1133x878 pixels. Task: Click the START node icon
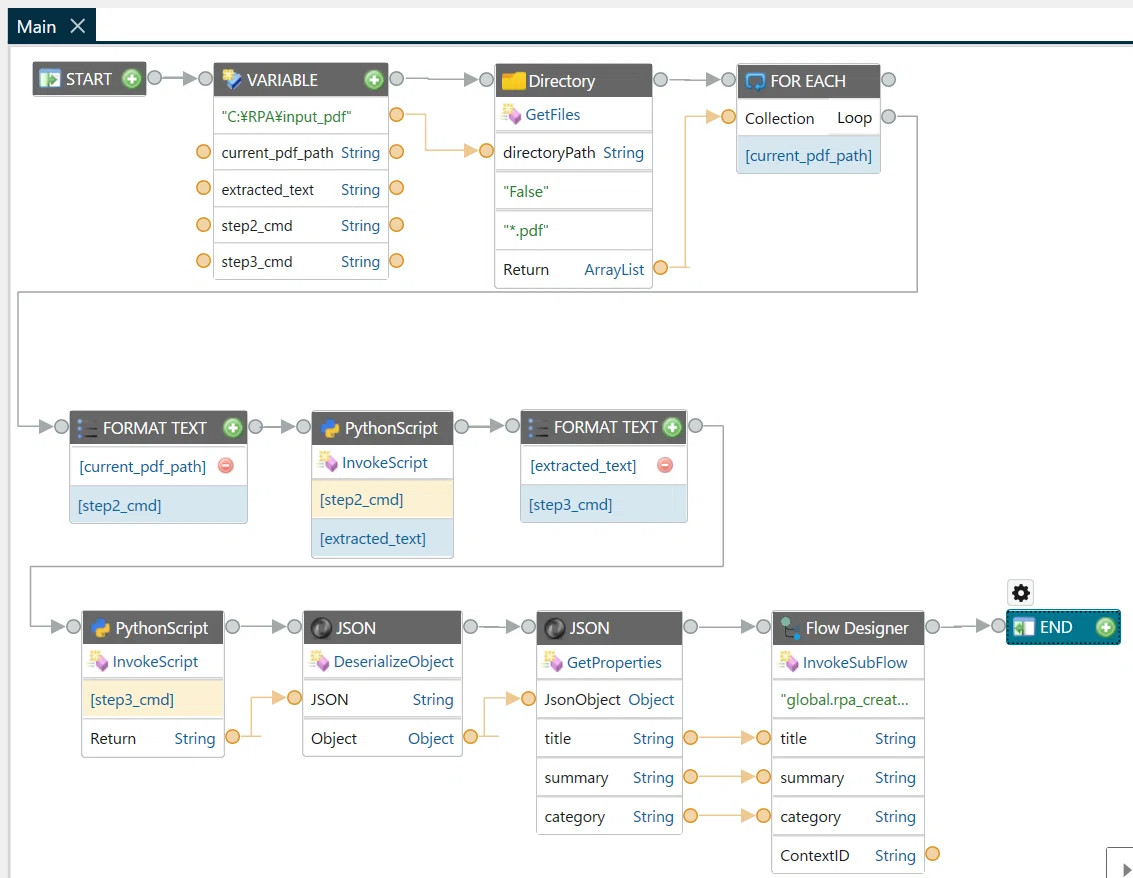point(50,79)
